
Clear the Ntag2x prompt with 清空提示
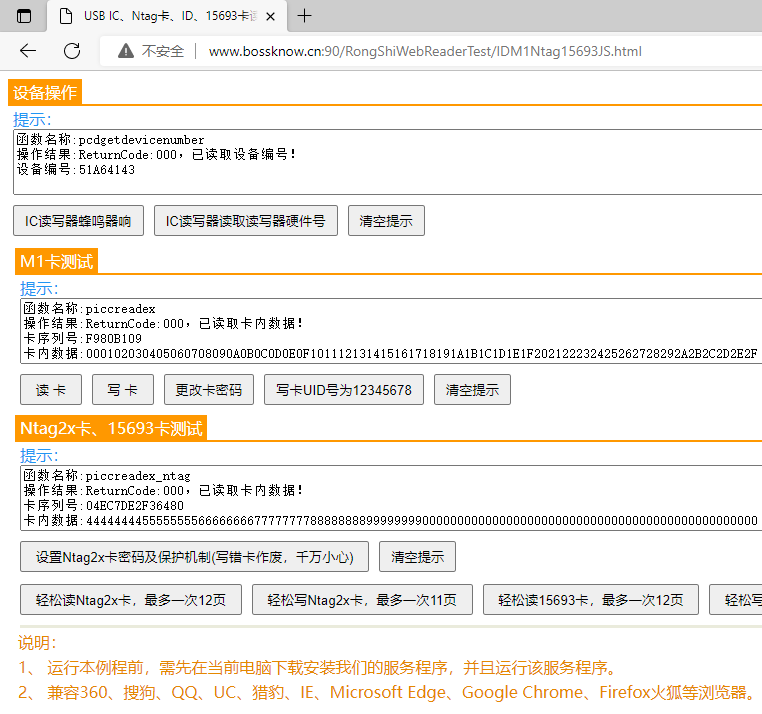(x=417, y=557)
